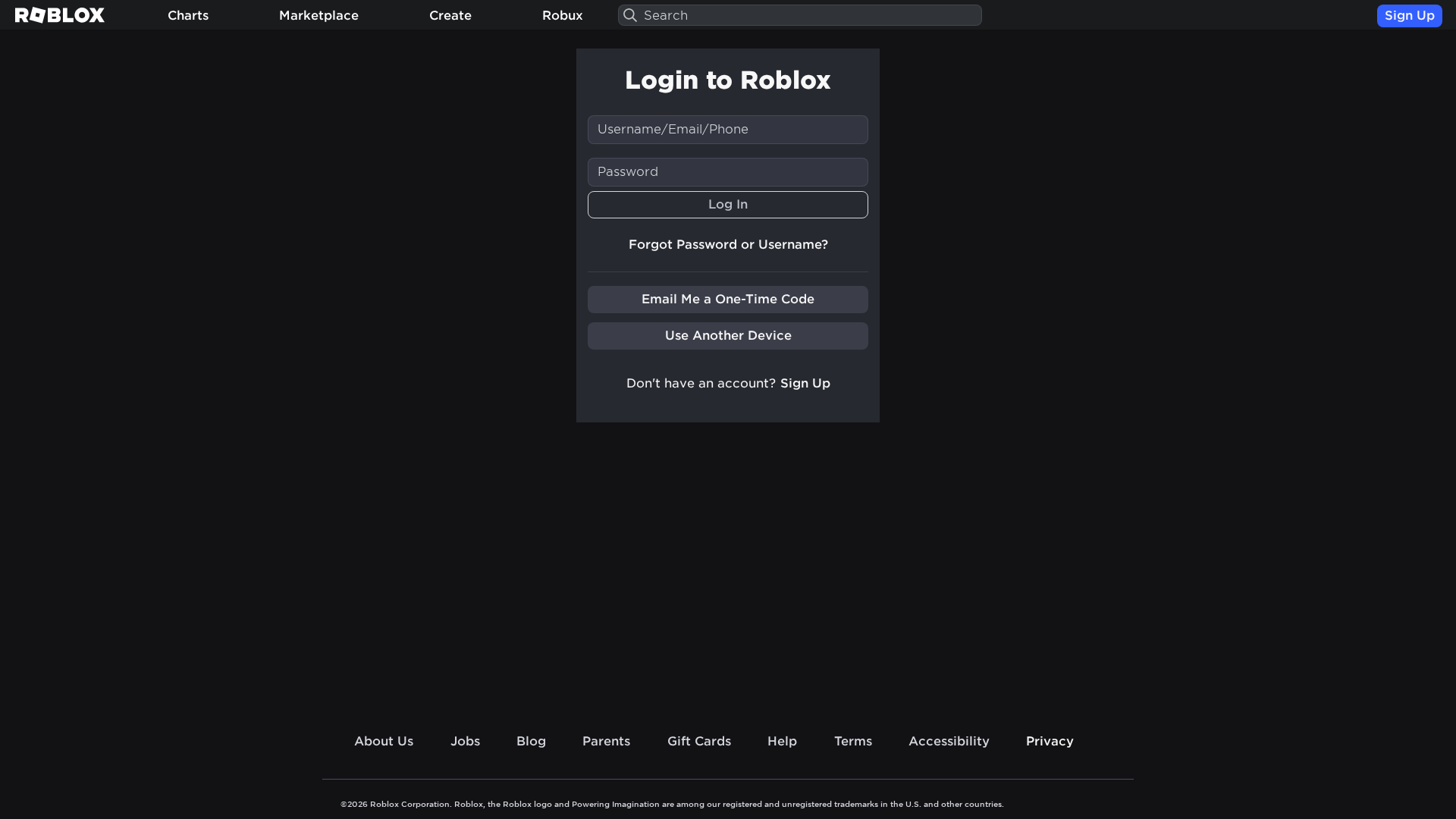Open the Terms page
This screenshot has height=819, width=1456.
pos(852,741)
